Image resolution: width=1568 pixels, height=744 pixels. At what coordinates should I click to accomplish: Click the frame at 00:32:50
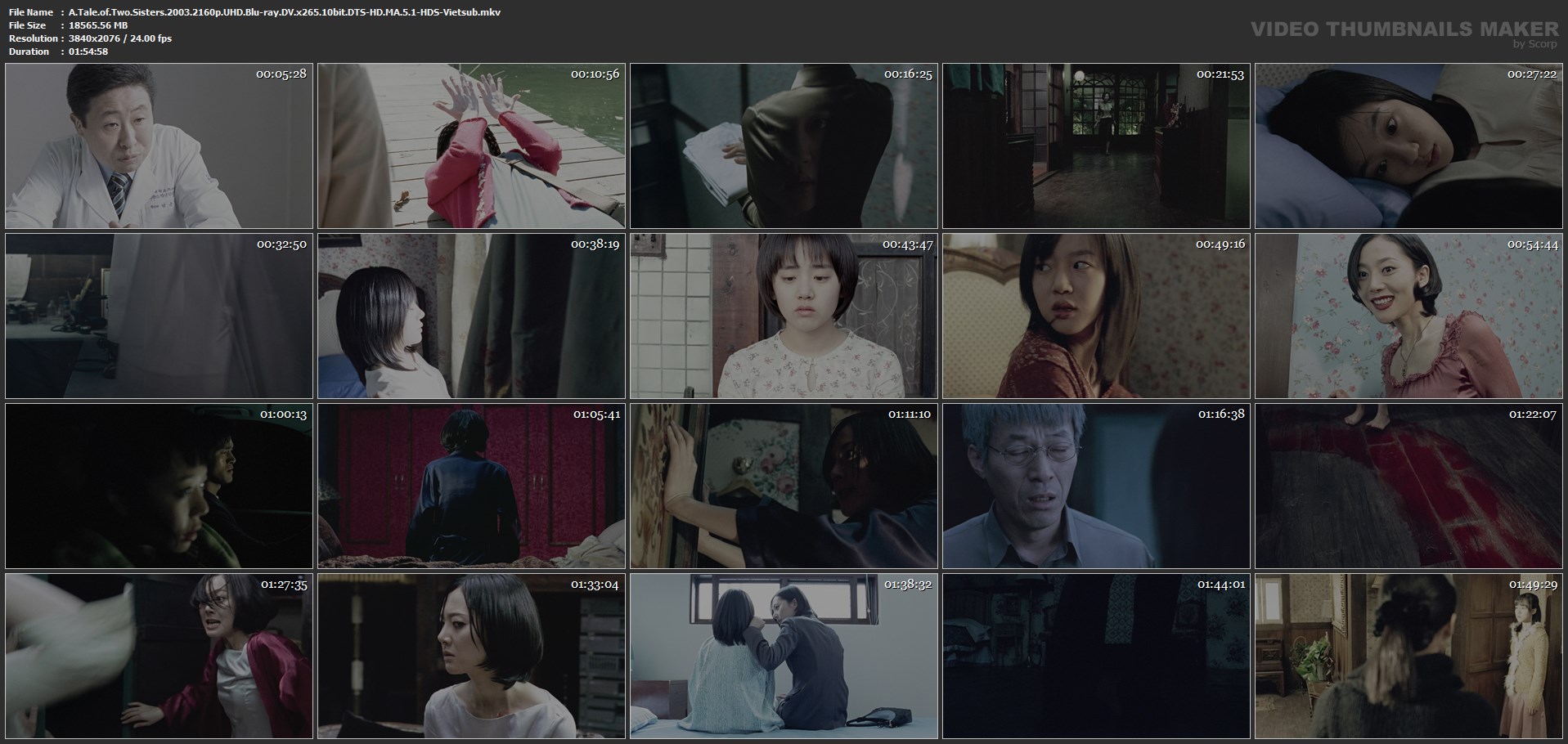point(159,316)
